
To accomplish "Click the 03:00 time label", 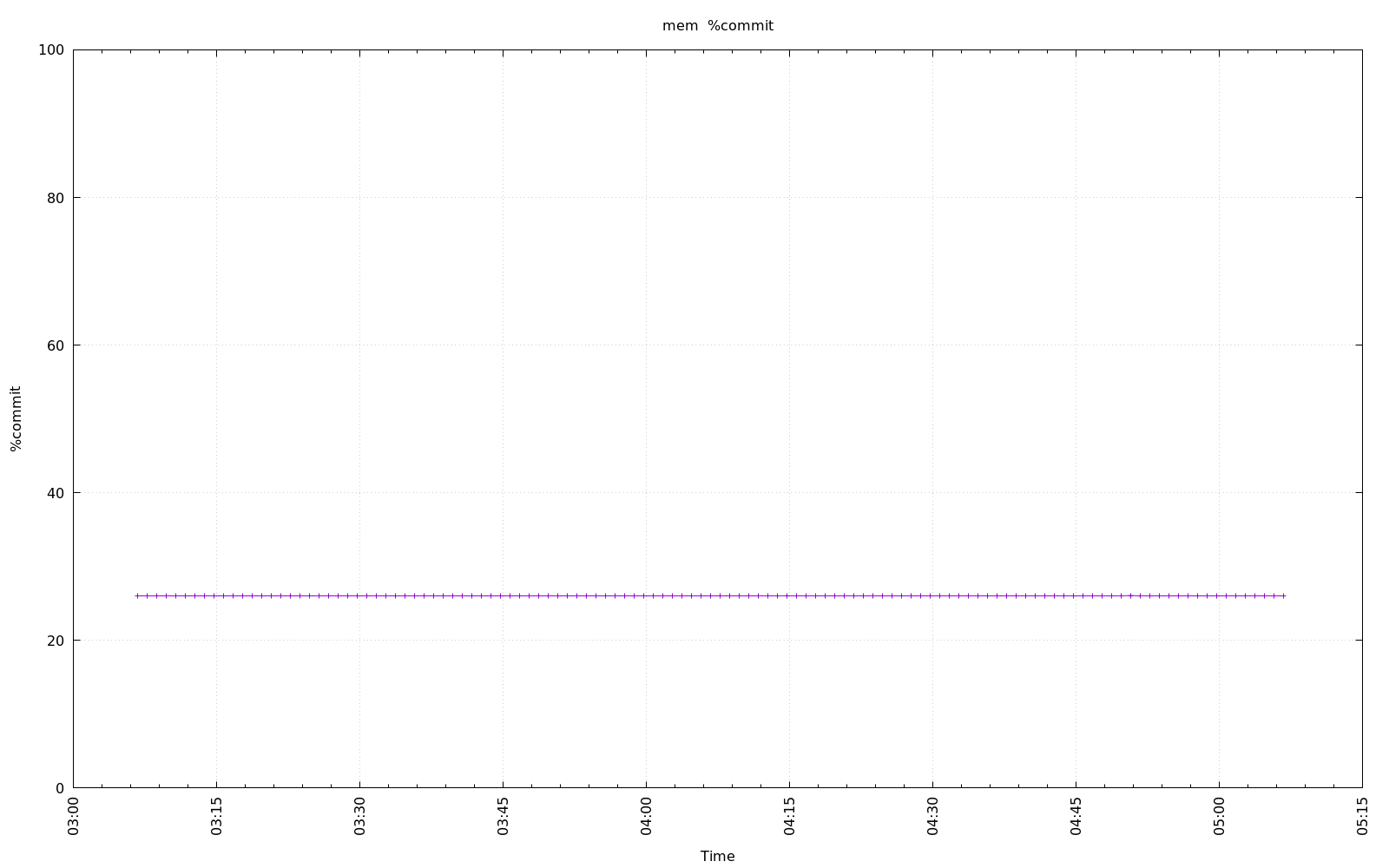I will pyautogui.click(x=74, y=817).
